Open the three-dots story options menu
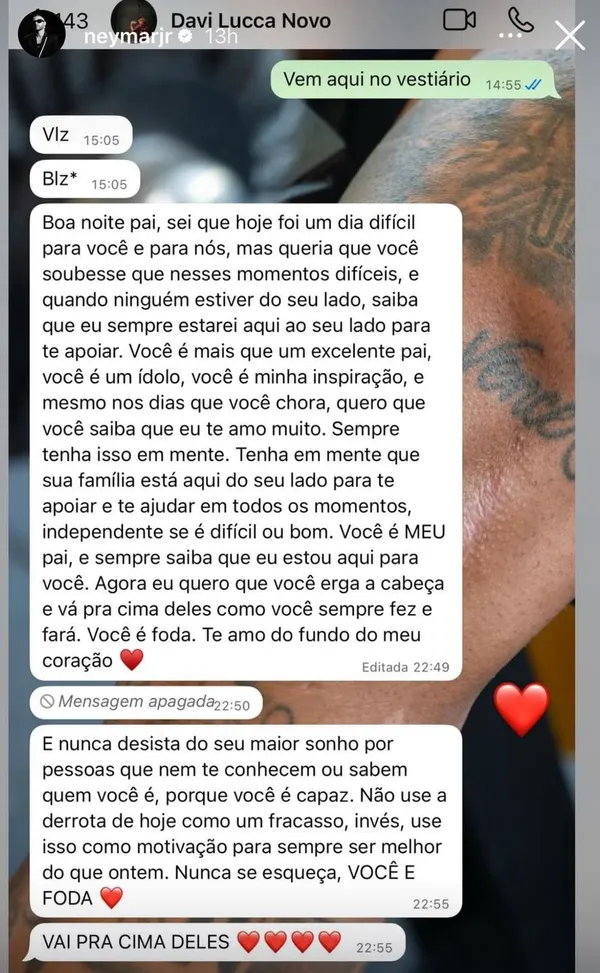Image resolution: width=600 pixels, height=973 pixels. (510, 36)
